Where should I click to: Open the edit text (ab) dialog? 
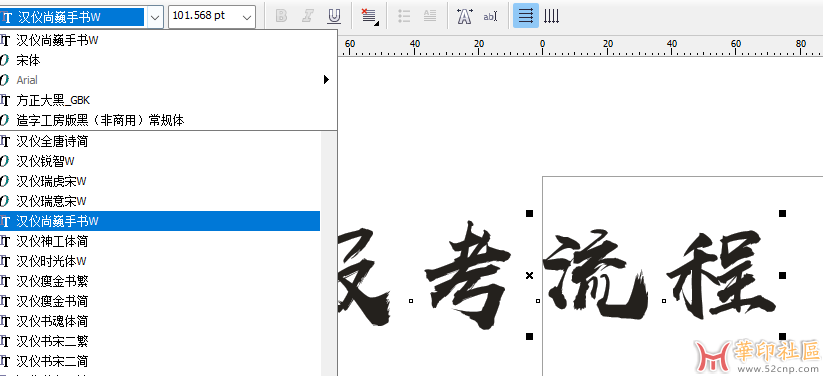pyautogui.click(x=490, y=16)
